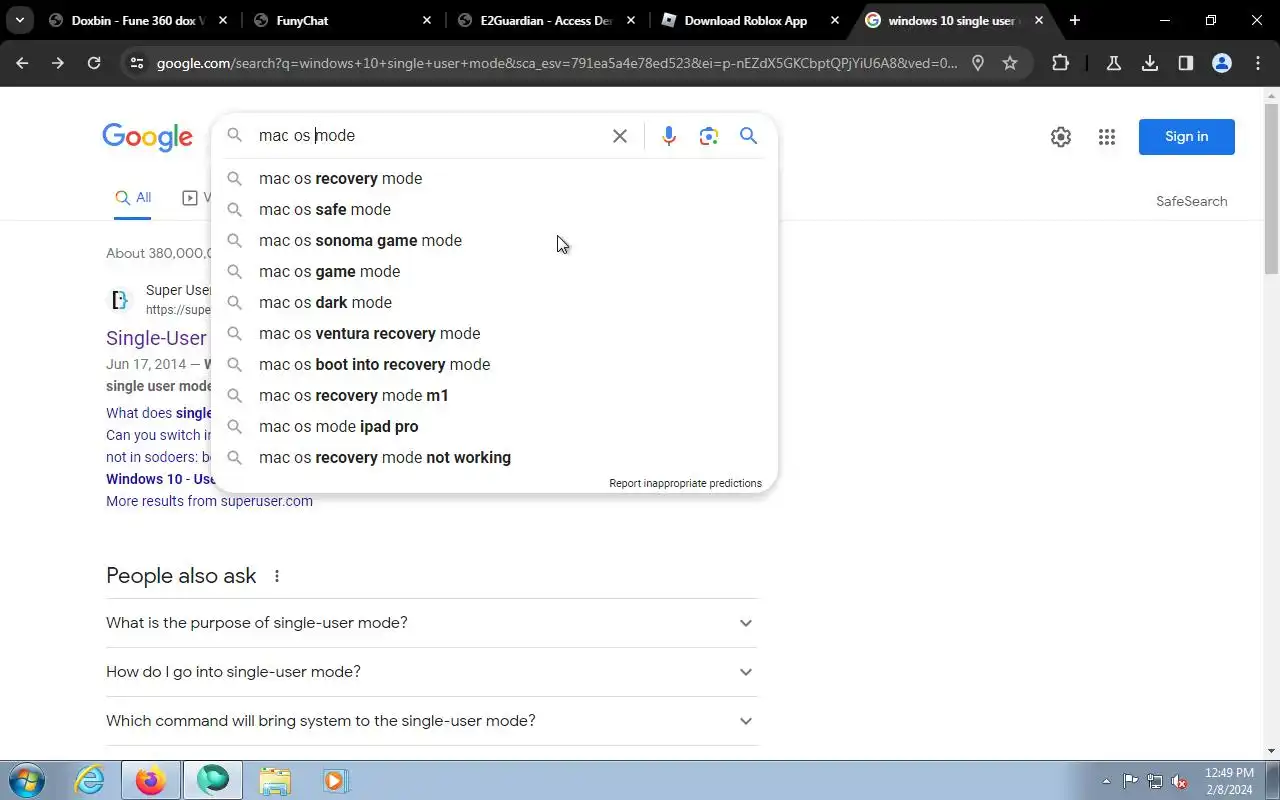The image size is (1280, 800).
Task: Choose suggestion 'mac os mode ipad pro'
Action: (x=494, y=426)
